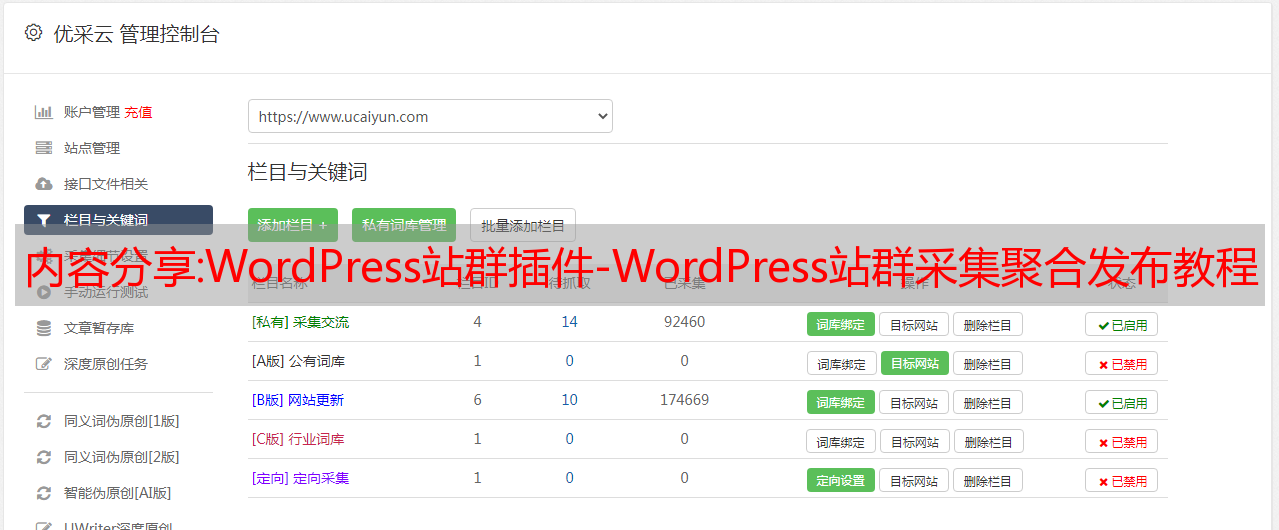This screenshot has width=1279, height=530.
Task: Open 深度原创任务 in the sidebar
Action: pos(106,364)
